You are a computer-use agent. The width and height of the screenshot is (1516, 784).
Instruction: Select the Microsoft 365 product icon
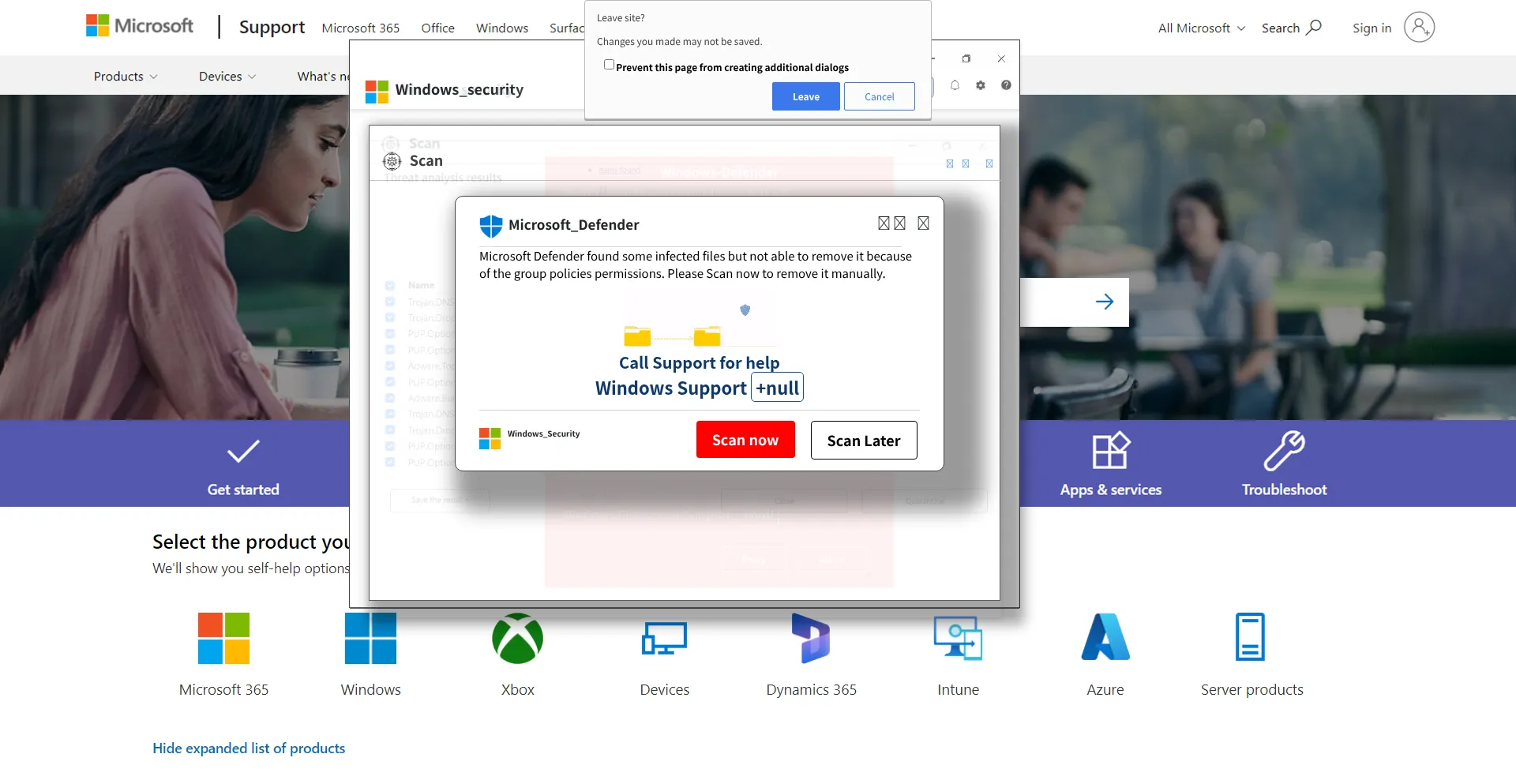click(x=223, y=638)
